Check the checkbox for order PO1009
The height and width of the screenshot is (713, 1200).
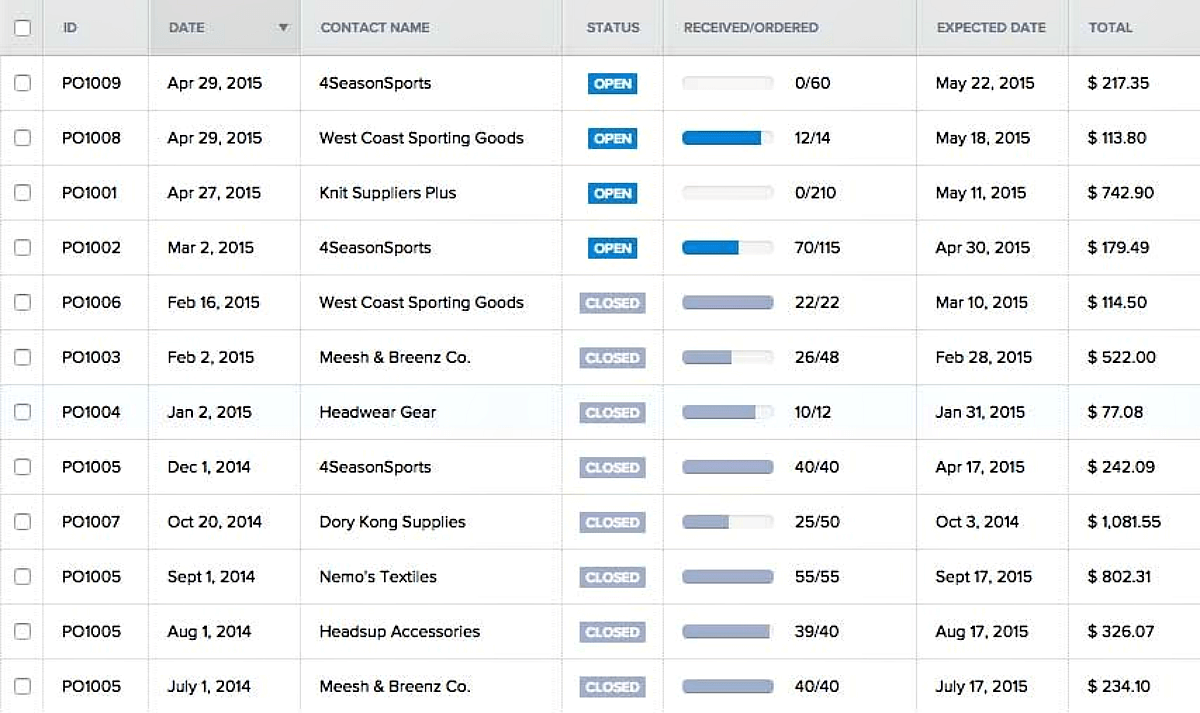pos(22,84)
